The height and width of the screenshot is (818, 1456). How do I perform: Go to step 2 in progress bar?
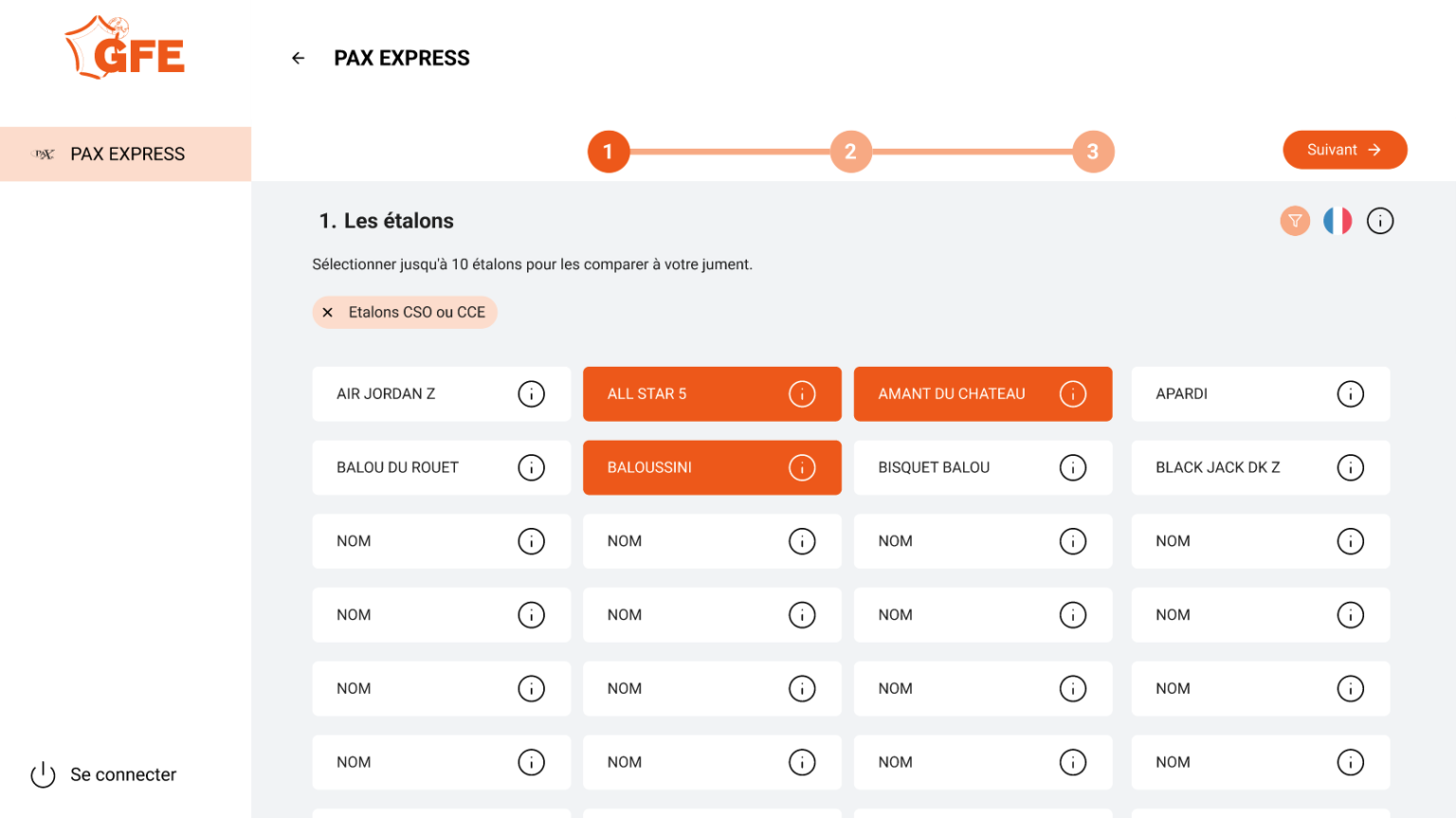850,152
